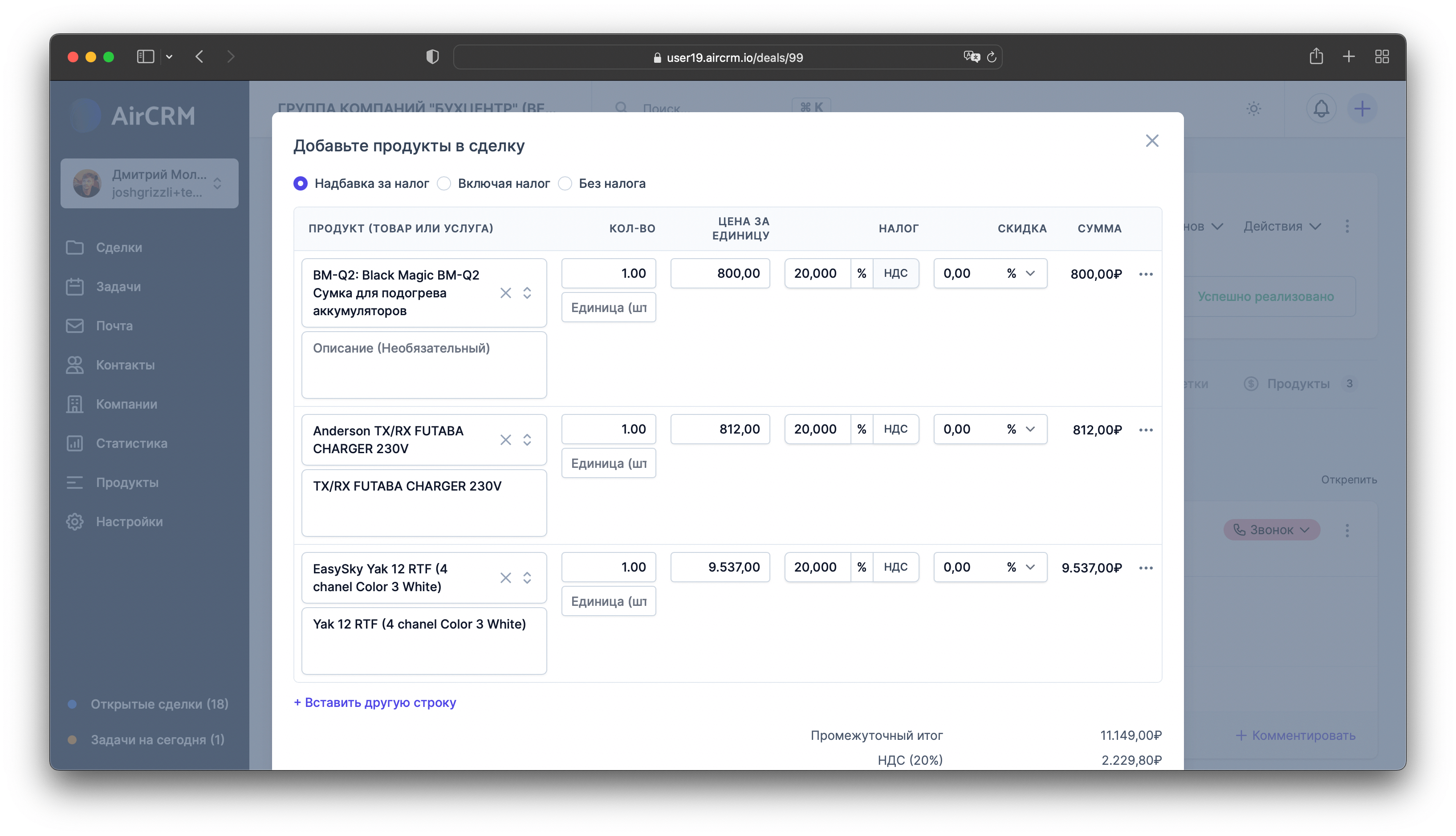
Task: Select Контакты in the sidebar
Action: (125, 365)
